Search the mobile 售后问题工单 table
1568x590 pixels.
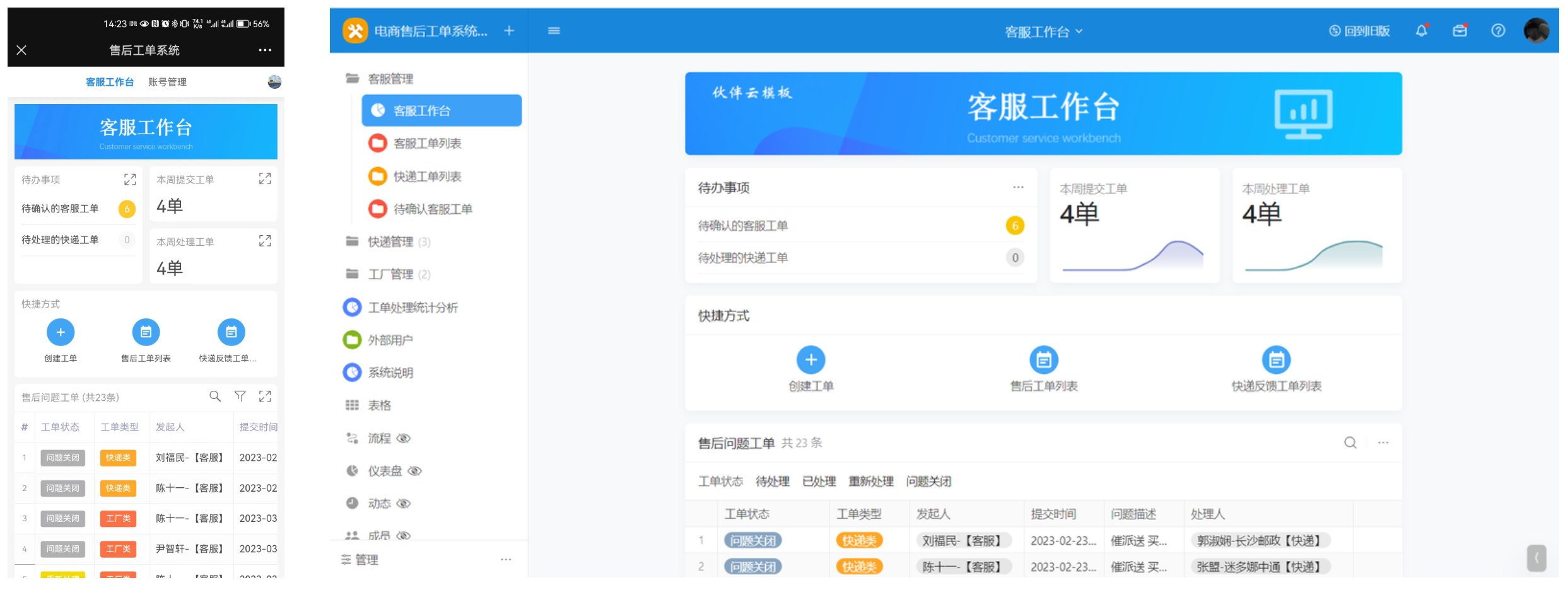click(215, 396)
